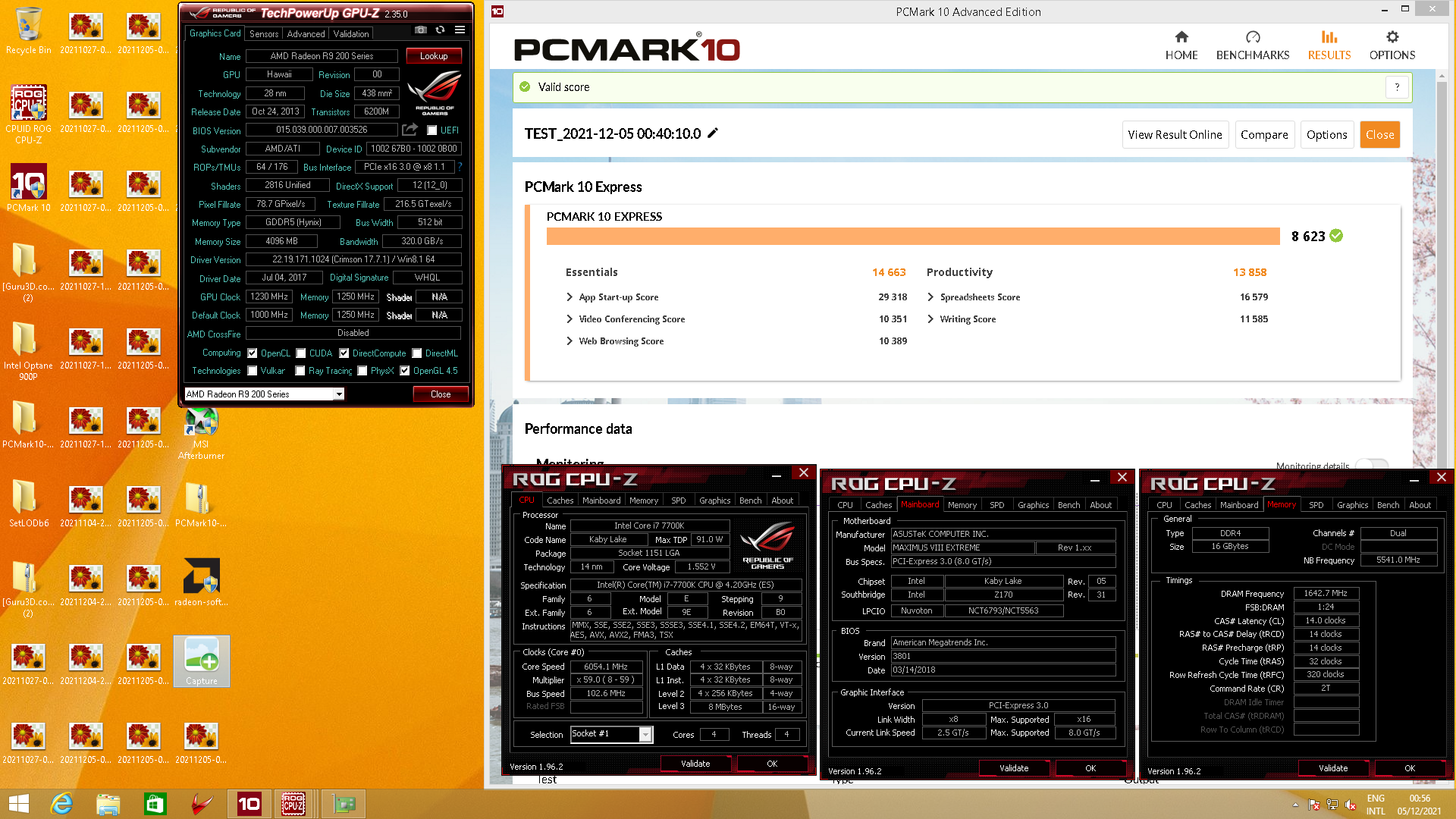Click the valid score help question mark
1456x819 pixels.
pos(1397,87)
